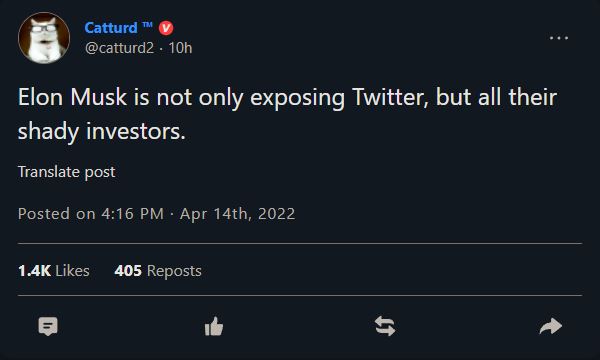Visit the Catturd display name link
Screen dimensions: 600x360
coord(111,28)
